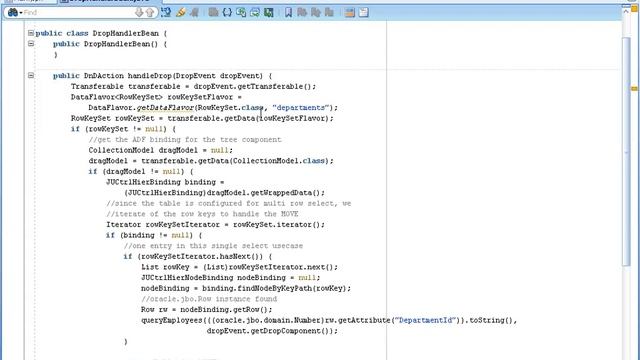Viewport: 640px width, 360px height.
Task: Collapse the DropHandlerBean class fold
Action: (x=31, y=33)
